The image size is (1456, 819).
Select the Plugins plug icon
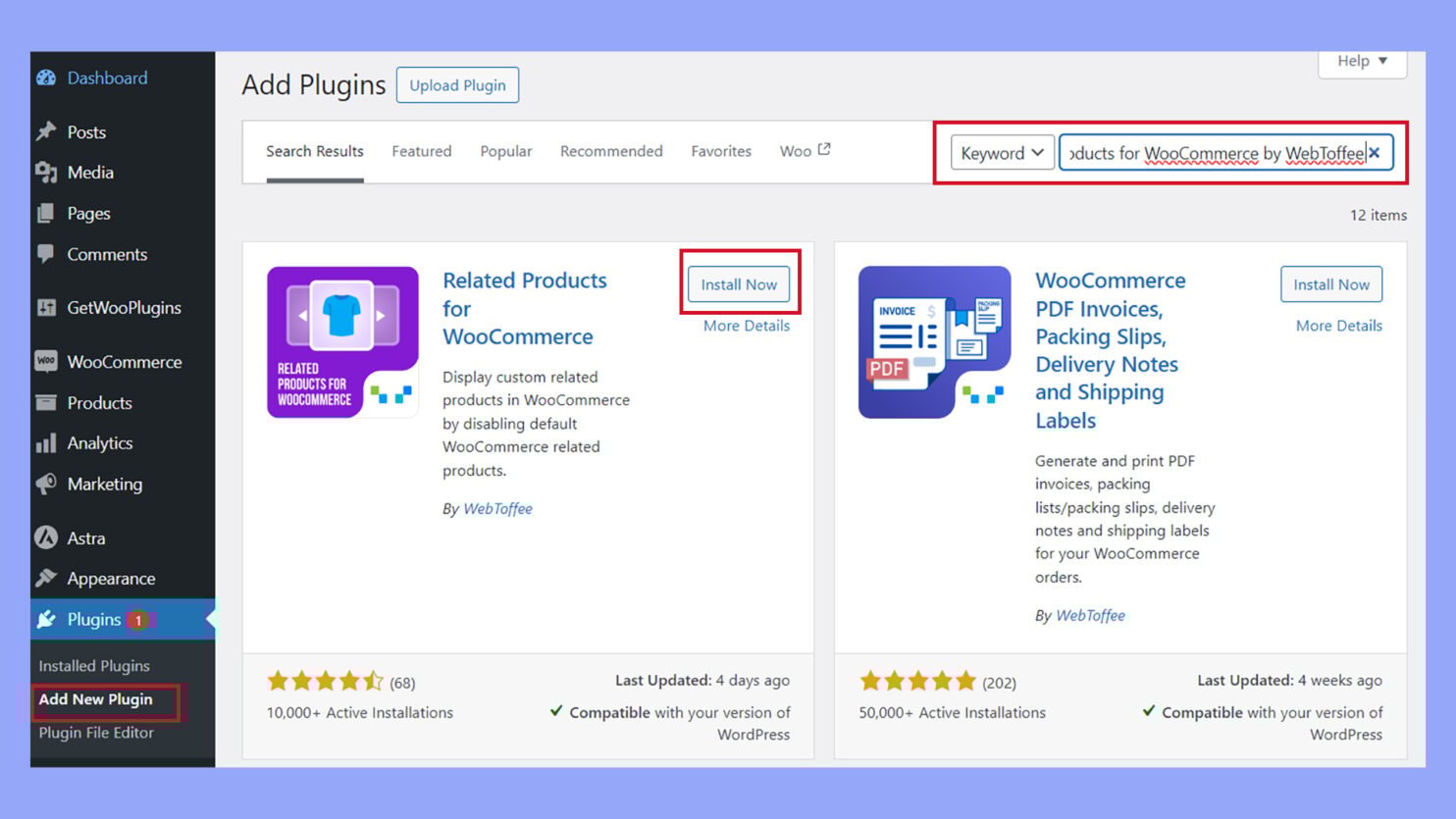(x=45, y=619)
